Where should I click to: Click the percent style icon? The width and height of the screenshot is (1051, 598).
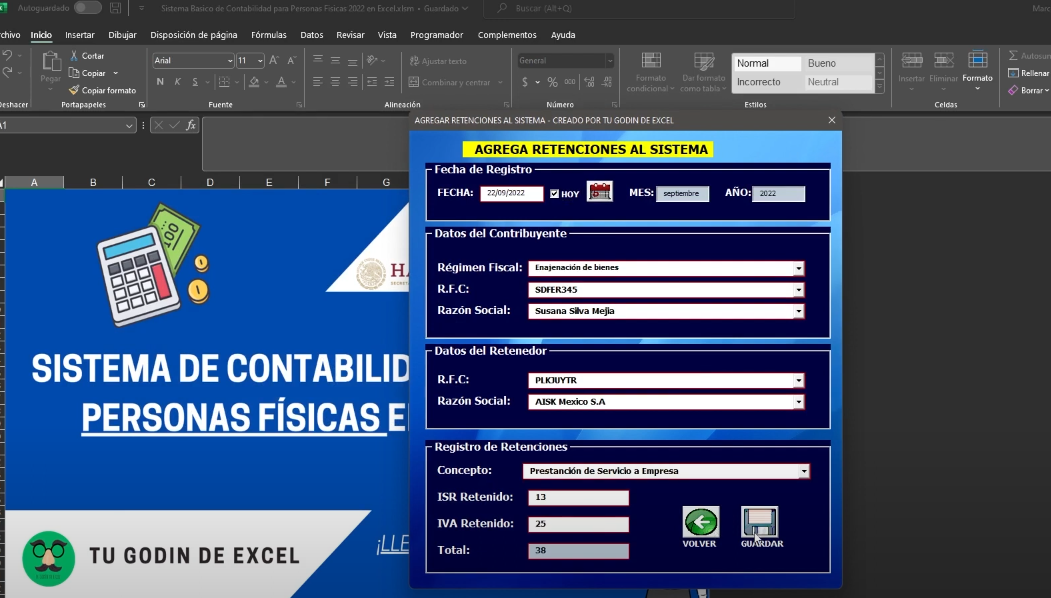[552, 82]
